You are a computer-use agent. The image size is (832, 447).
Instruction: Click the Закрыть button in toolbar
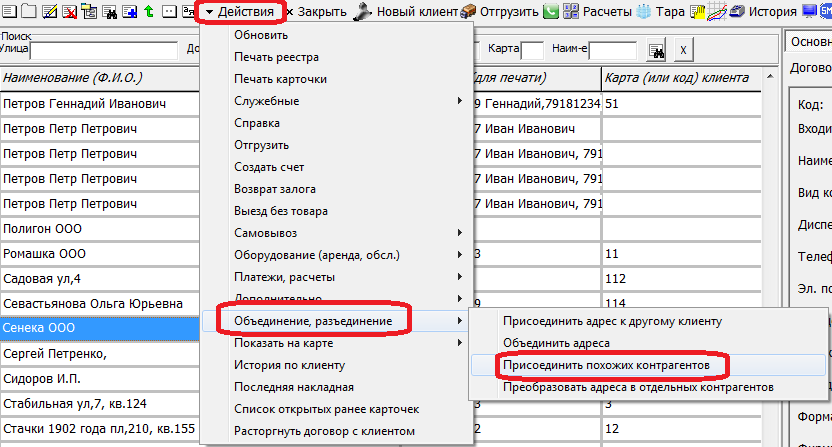pyautogui.click(x=316, y=12)
